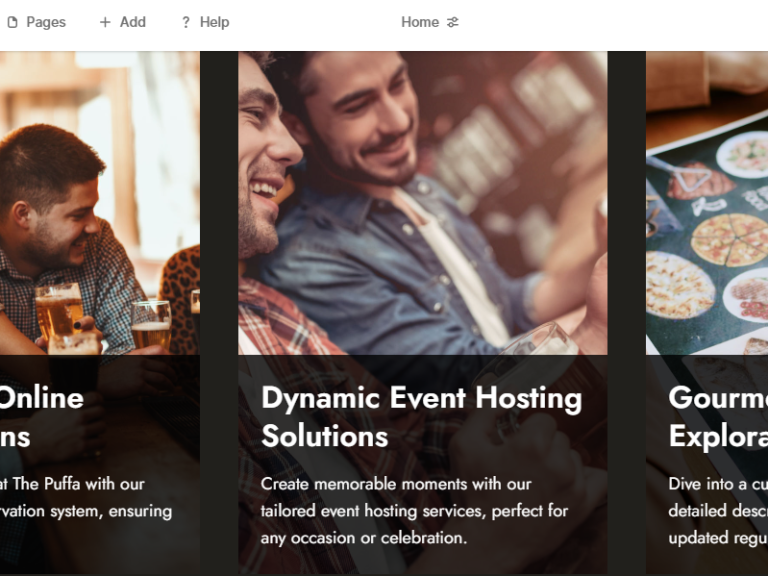This screenshot has height=576, width=768.
Task: Open page settings sliders icon beside Home
Action: click(x=453, y=22)
